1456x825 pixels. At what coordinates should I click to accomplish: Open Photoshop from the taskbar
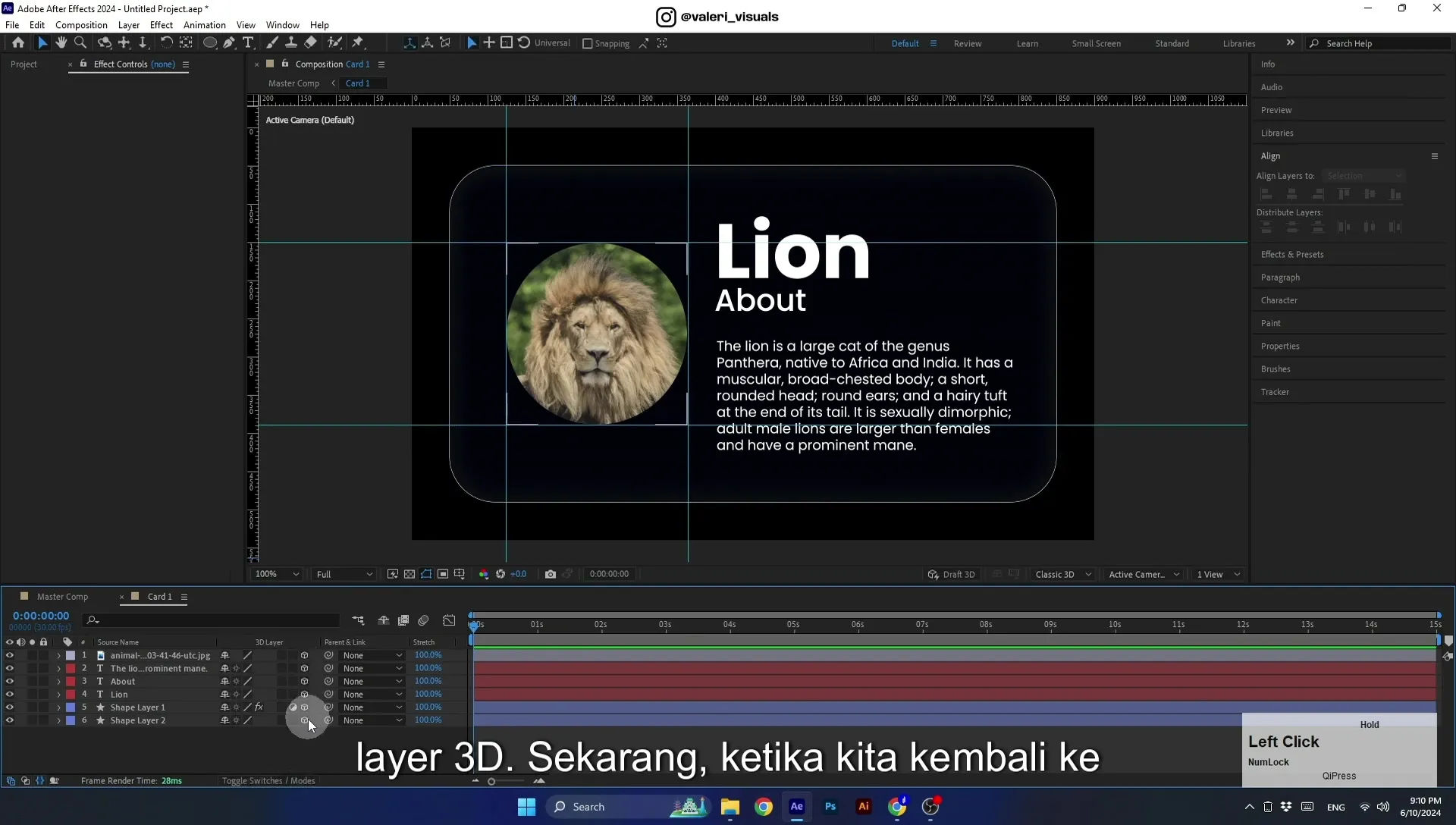[x=830, y=807]
